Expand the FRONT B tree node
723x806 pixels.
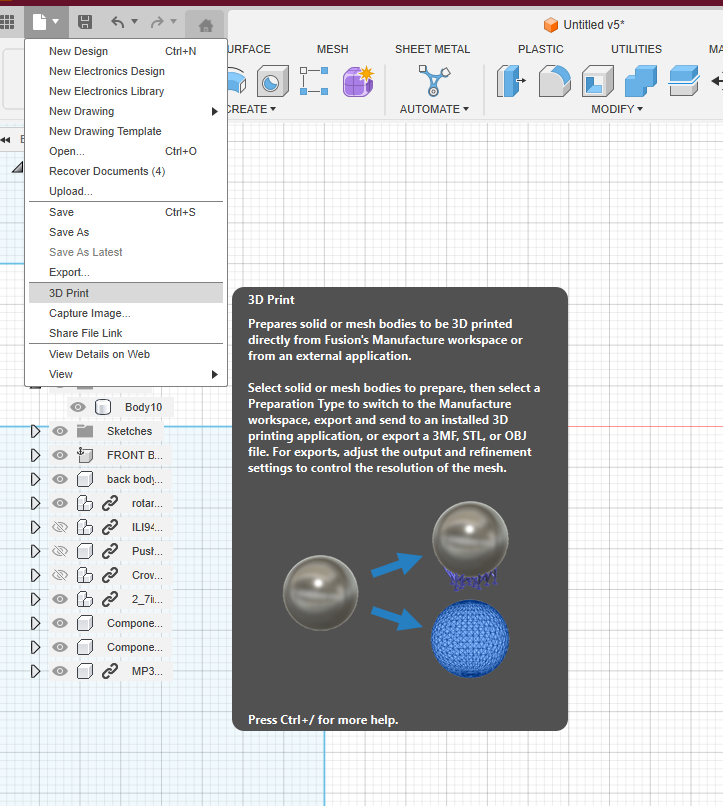(35, 455)
